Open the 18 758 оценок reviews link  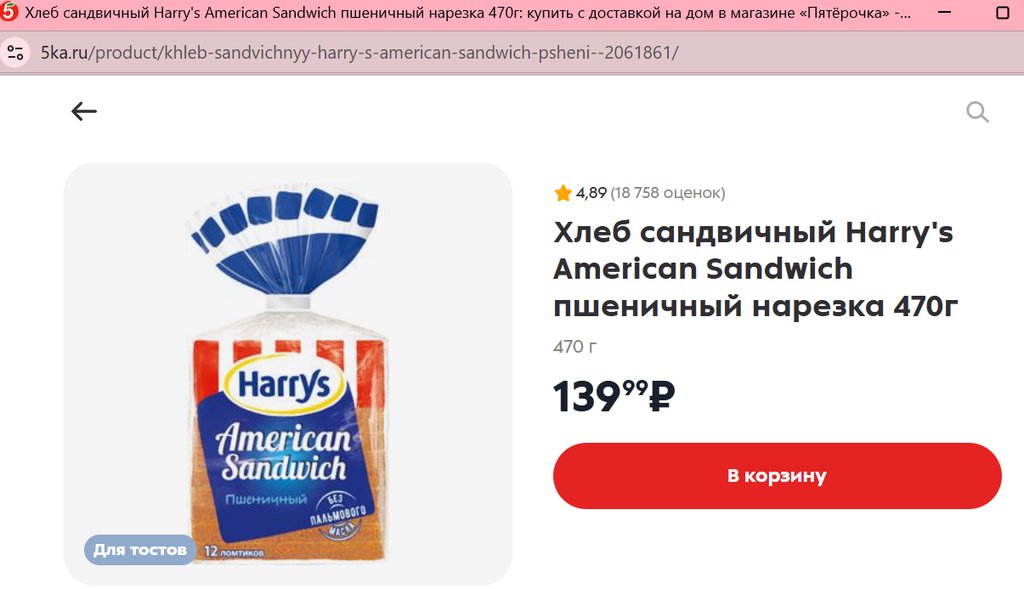click(667, 193)
